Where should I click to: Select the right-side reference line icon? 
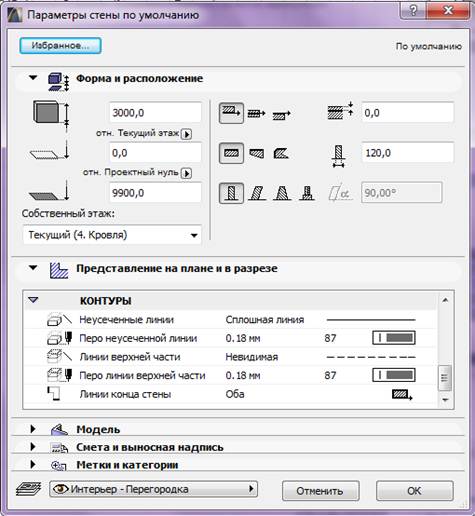click(x=281, y=115)
